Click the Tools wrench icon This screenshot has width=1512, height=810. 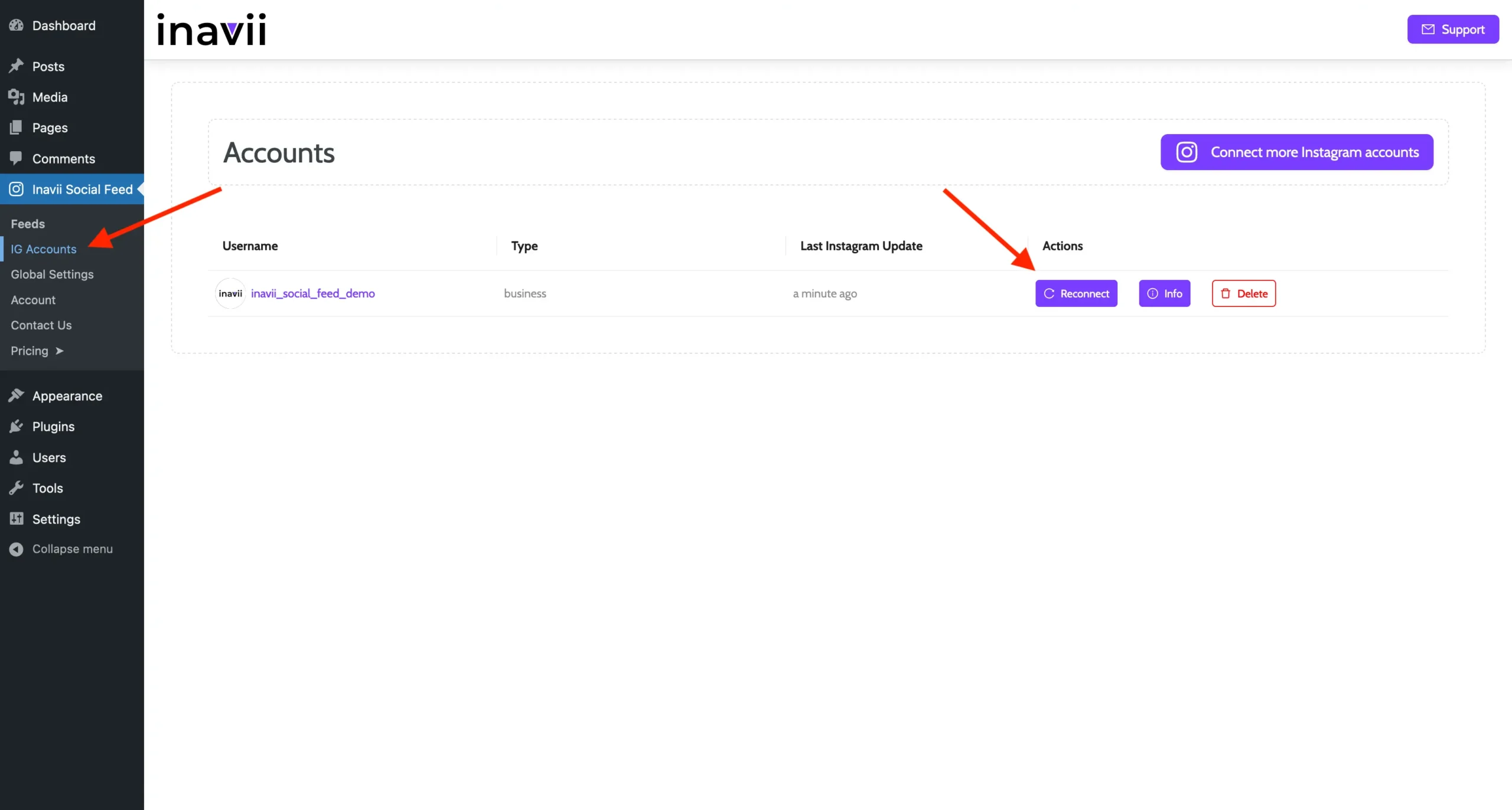(x=16, y=488)
